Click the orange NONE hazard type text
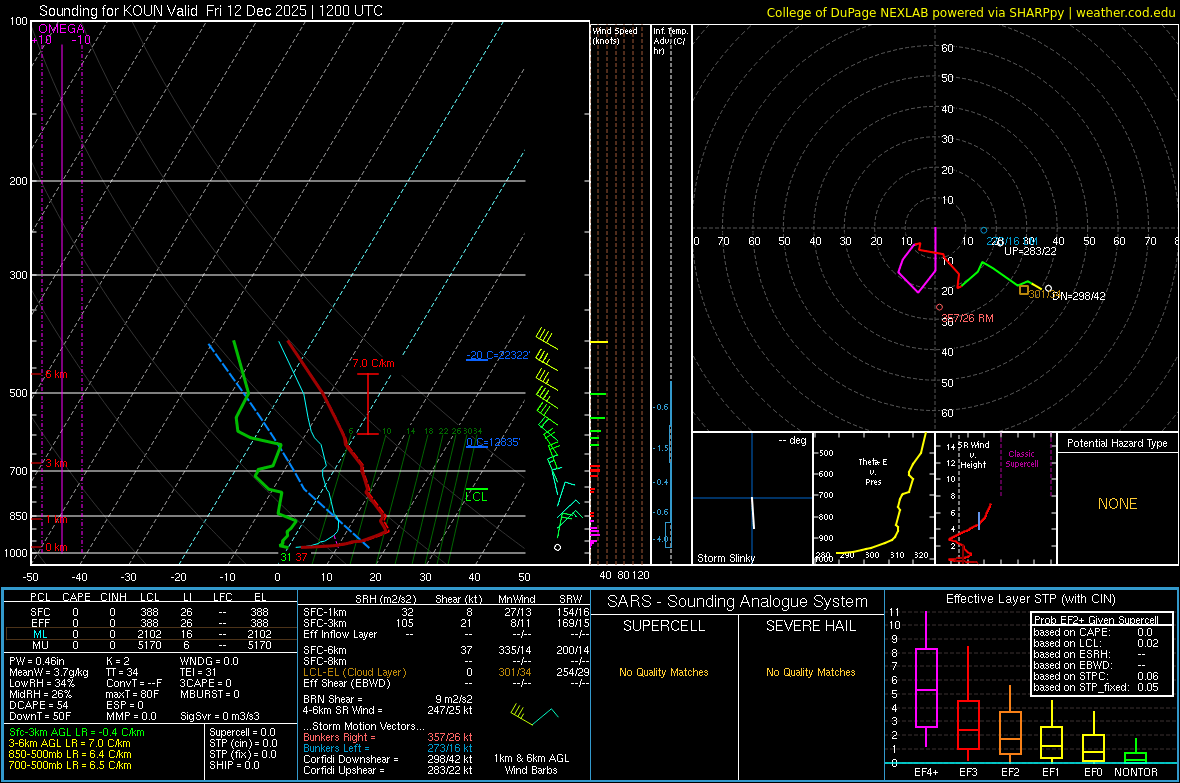1180x783 pixels. pos(1117,504)
